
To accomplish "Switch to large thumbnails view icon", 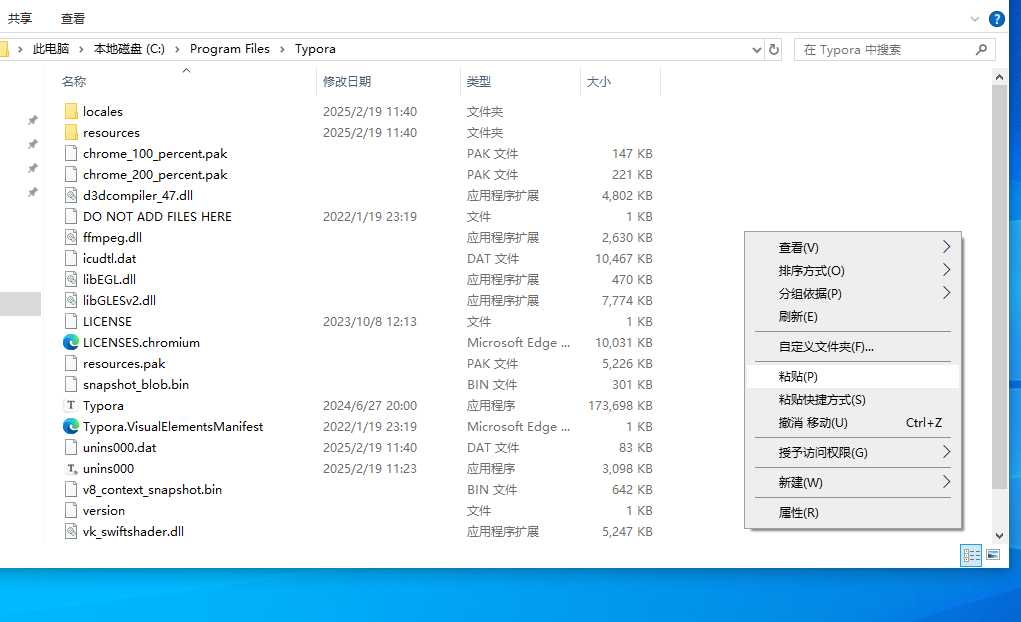I will coord(993,555).
